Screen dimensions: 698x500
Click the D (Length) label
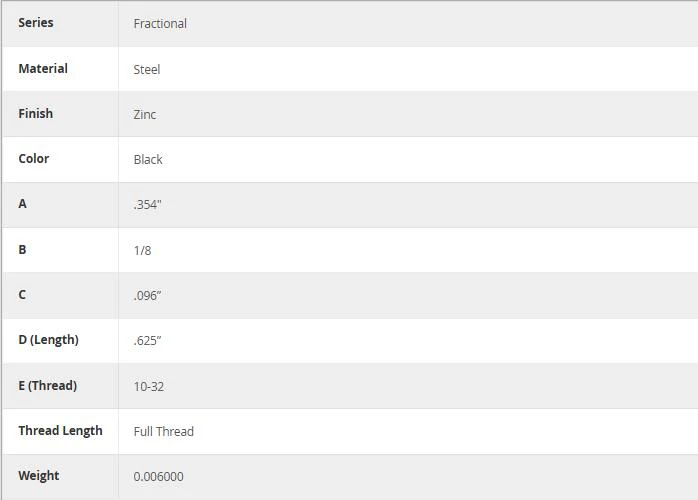(48, 340)
